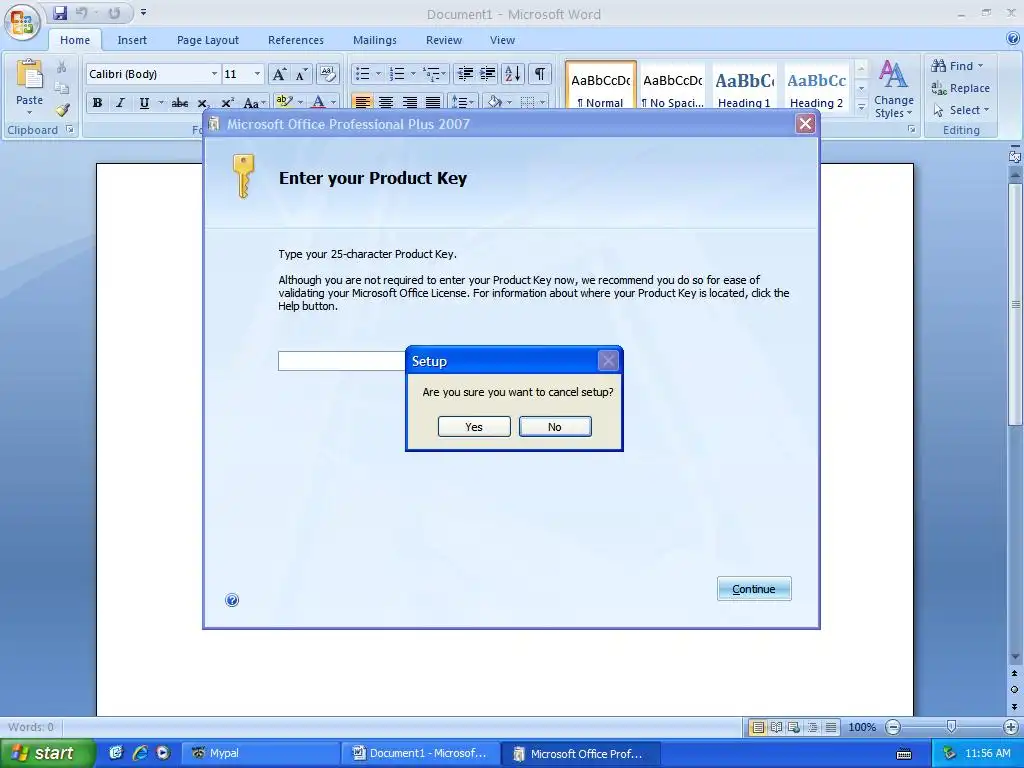Click the Shading paint bucket swatch
The height and width of the screenshot is (768, 1024).
tap(495, 103)
